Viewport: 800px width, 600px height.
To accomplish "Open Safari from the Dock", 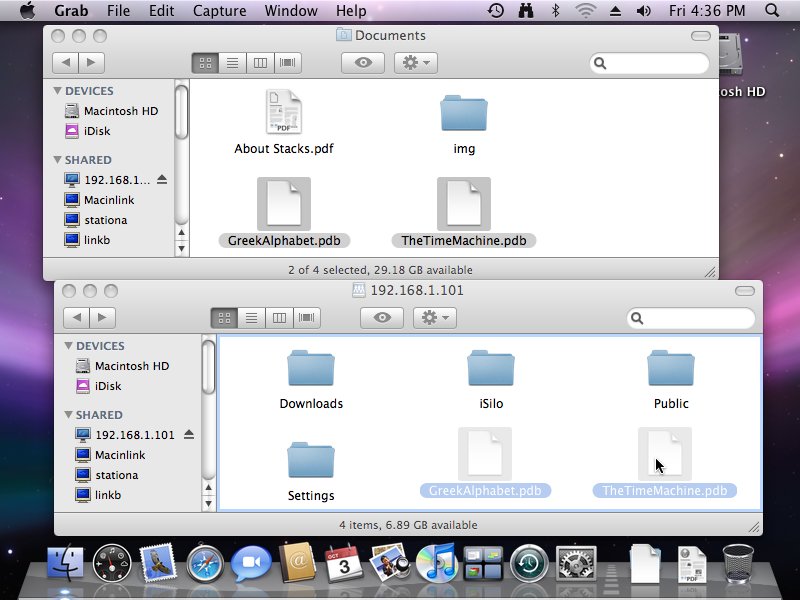I will 205,563.
